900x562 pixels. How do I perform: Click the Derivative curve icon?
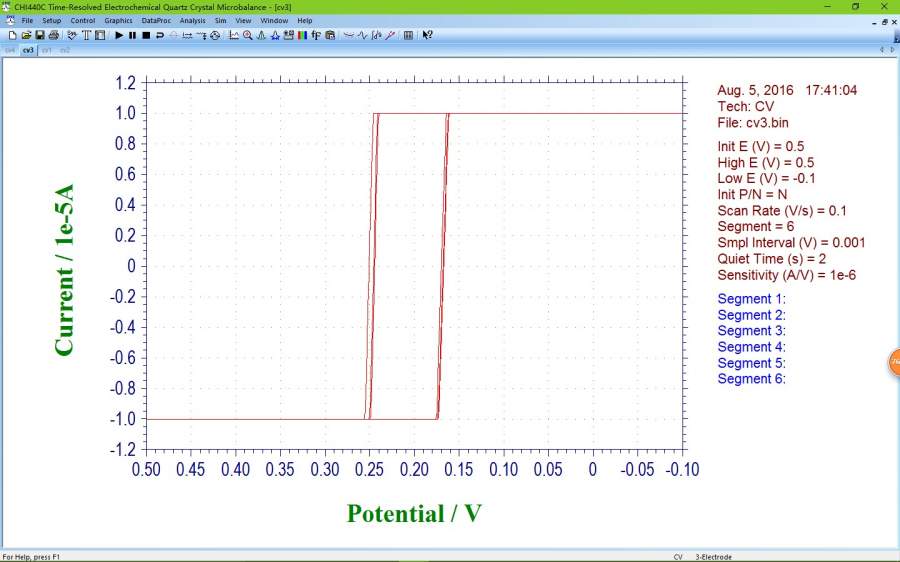tap(362, 35)
